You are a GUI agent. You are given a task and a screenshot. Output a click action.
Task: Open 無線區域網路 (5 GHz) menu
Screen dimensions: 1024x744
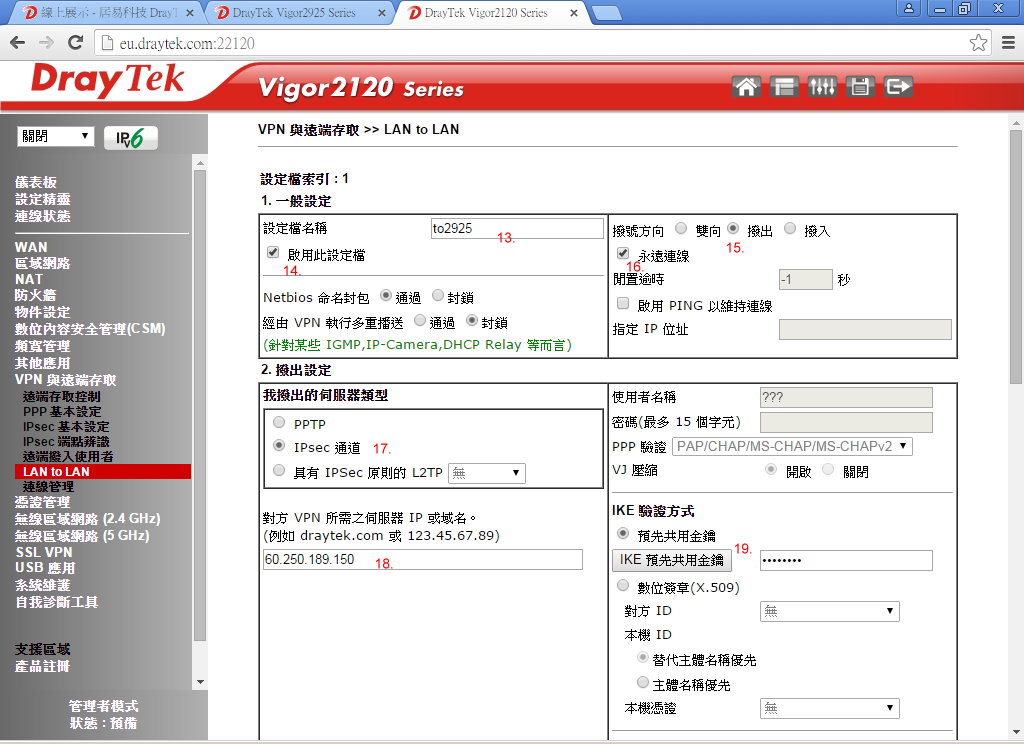coord(82,536)
